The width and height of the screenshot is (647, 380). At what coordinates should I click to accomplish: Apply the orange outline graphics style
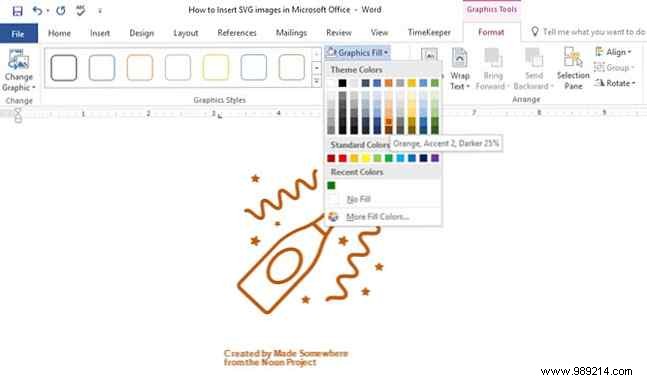click(x=140, y=67)
